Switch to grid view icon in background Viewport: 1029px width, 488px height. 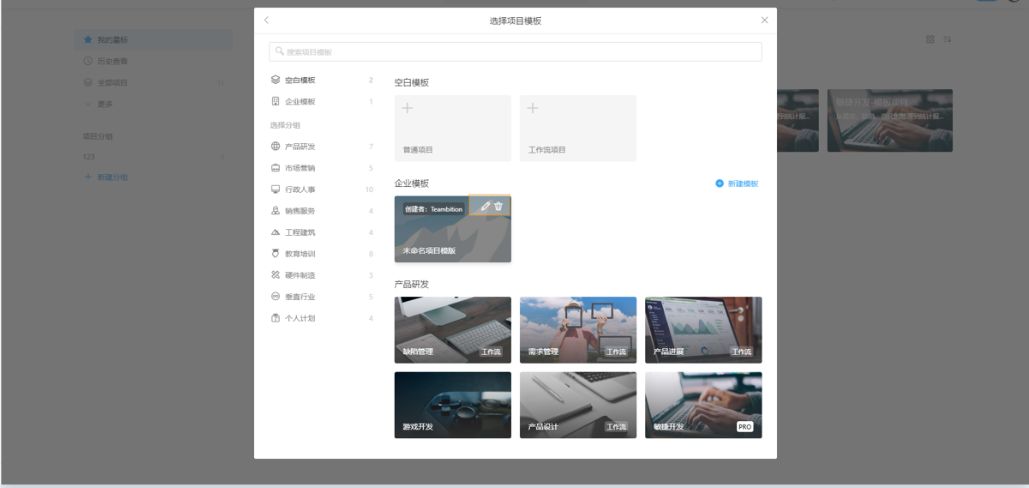coord(930,39)
